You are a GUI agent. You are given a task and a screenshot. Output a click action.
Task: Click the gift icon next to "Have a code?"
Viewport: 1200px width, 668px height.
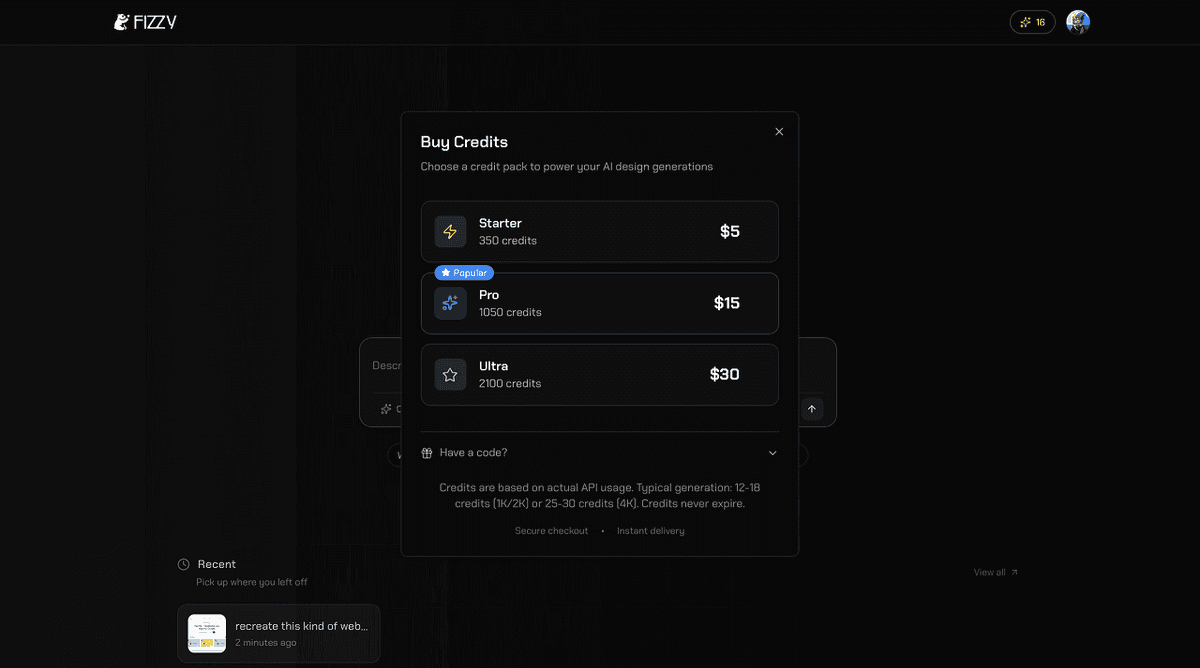coord(427,453)
